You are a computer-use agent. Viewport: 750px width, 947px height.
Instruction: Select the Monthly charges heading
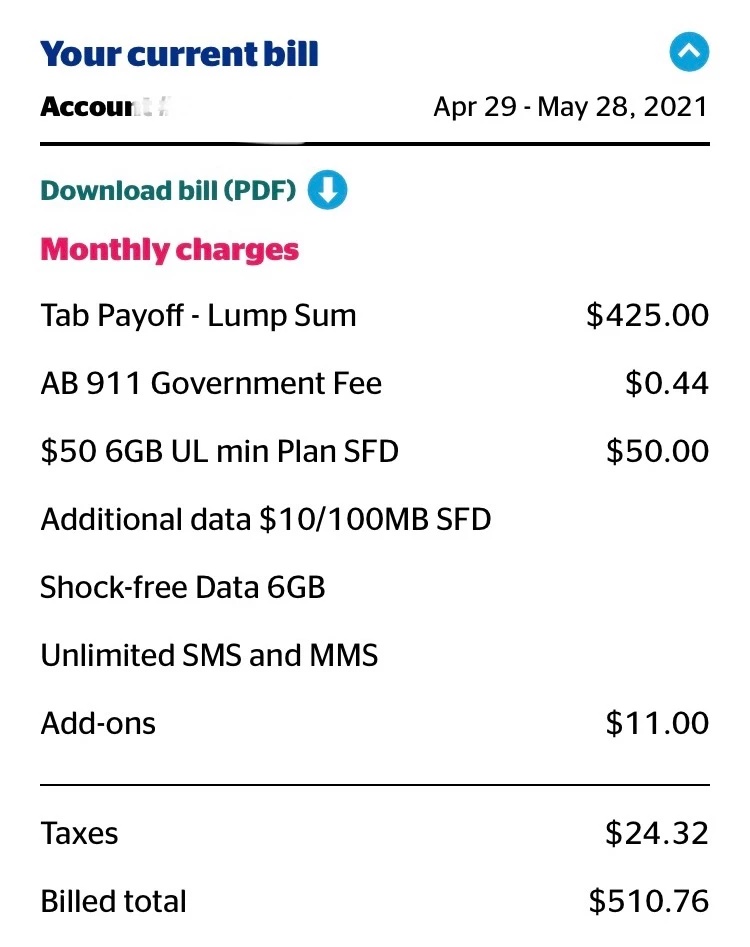tap(170, 250)
